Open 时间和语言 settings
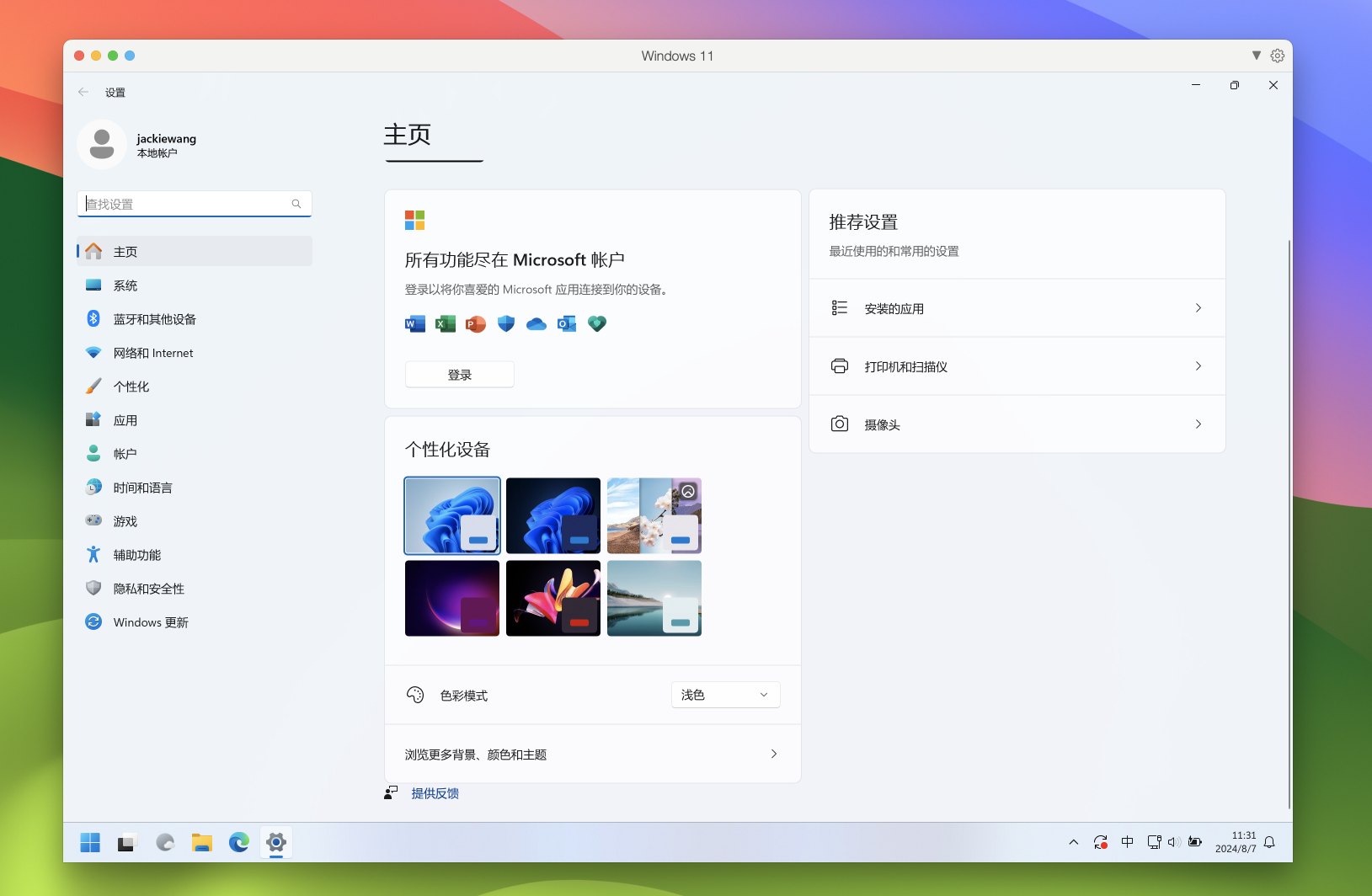This screenshot has height=896, width=1372. (x=195, y=488)
